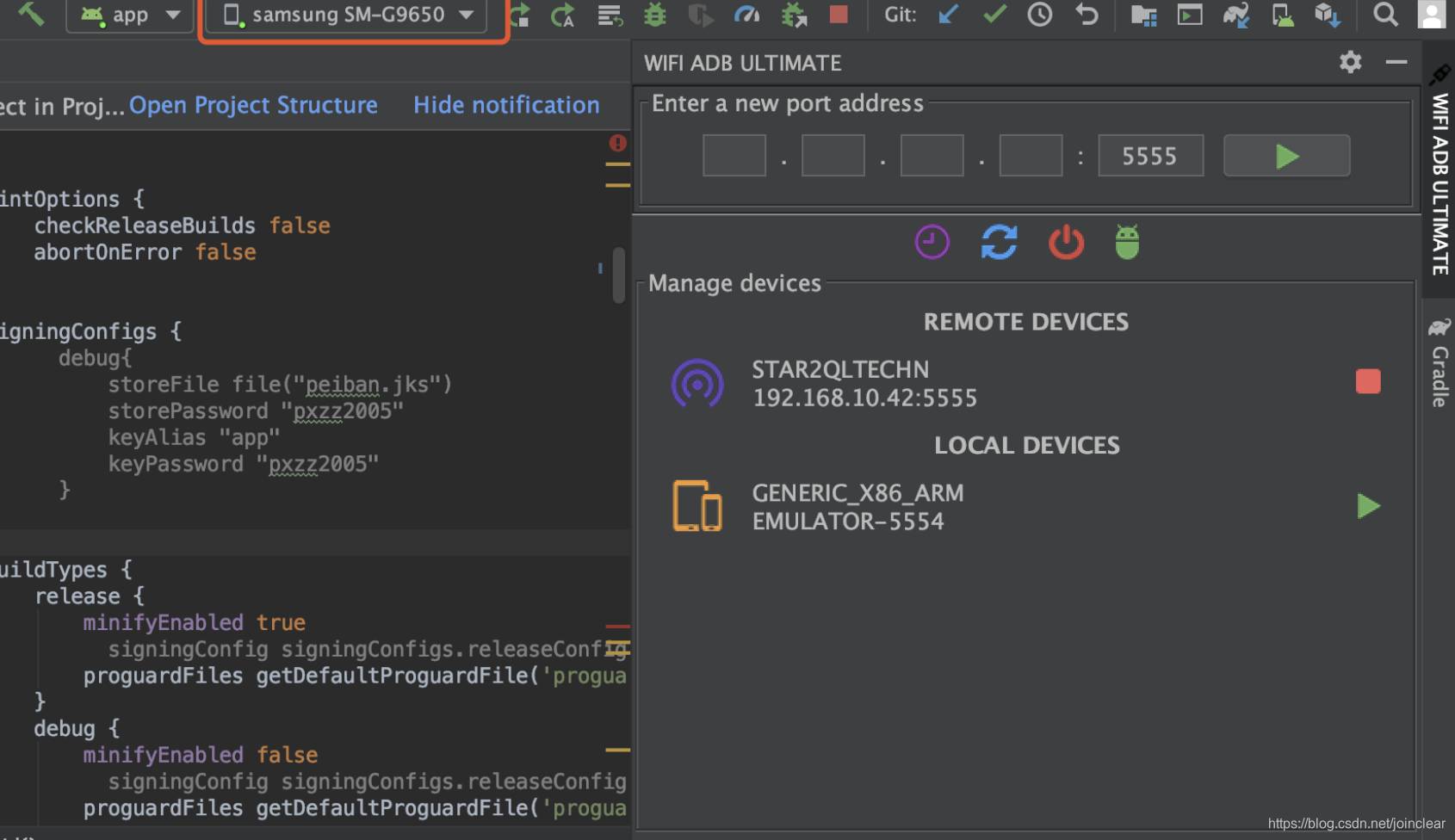Select the EMULATOR-5554 text

point(848,522)
